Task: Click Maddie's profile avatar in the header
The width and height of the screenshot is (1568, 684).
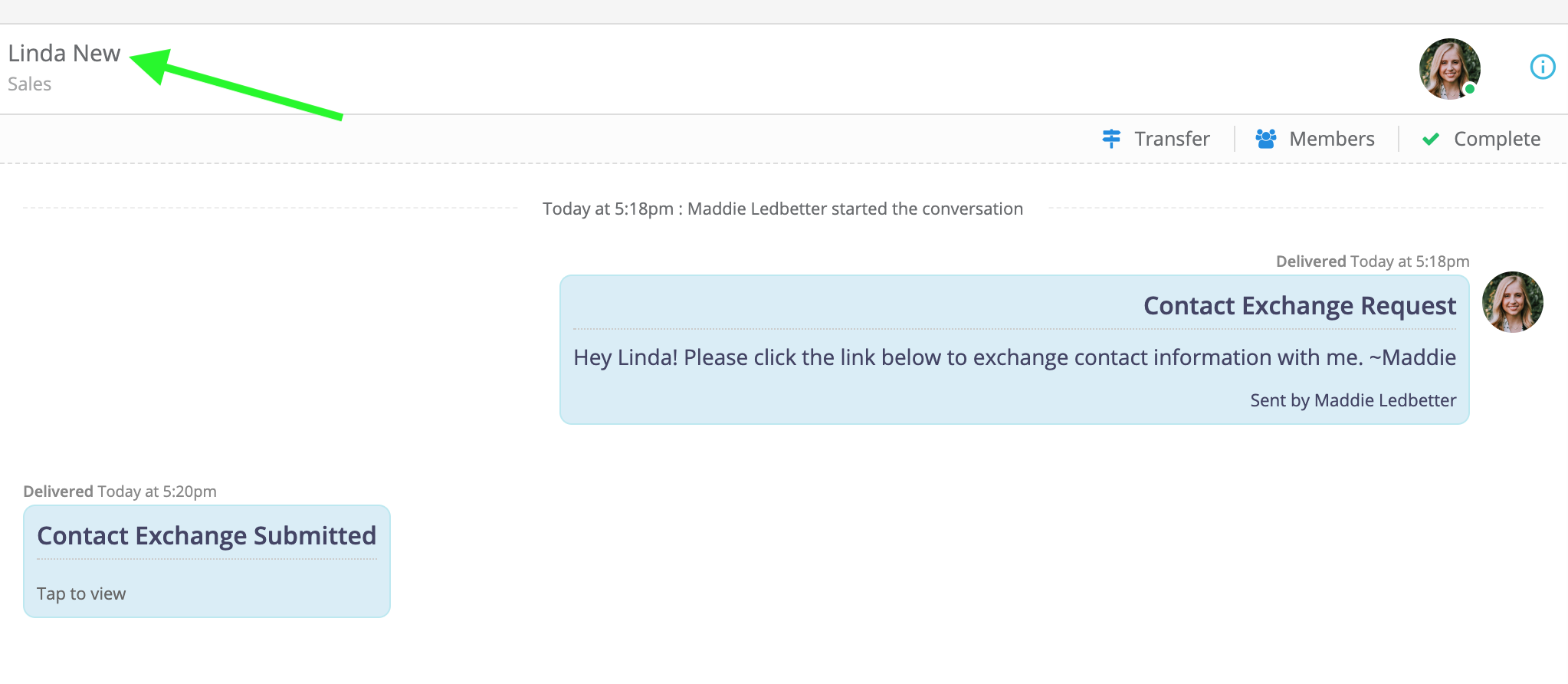Action: point(1451,69)
